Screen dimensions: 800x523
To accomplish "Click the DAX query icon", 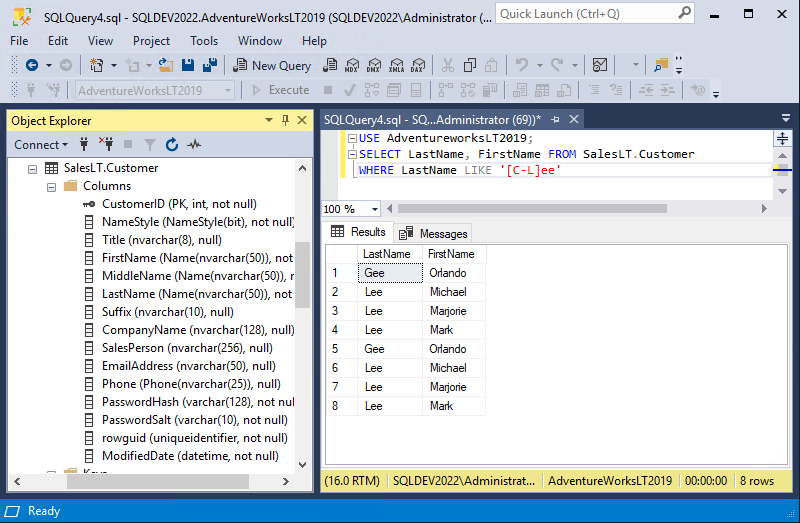I will [x=418, y=65].
